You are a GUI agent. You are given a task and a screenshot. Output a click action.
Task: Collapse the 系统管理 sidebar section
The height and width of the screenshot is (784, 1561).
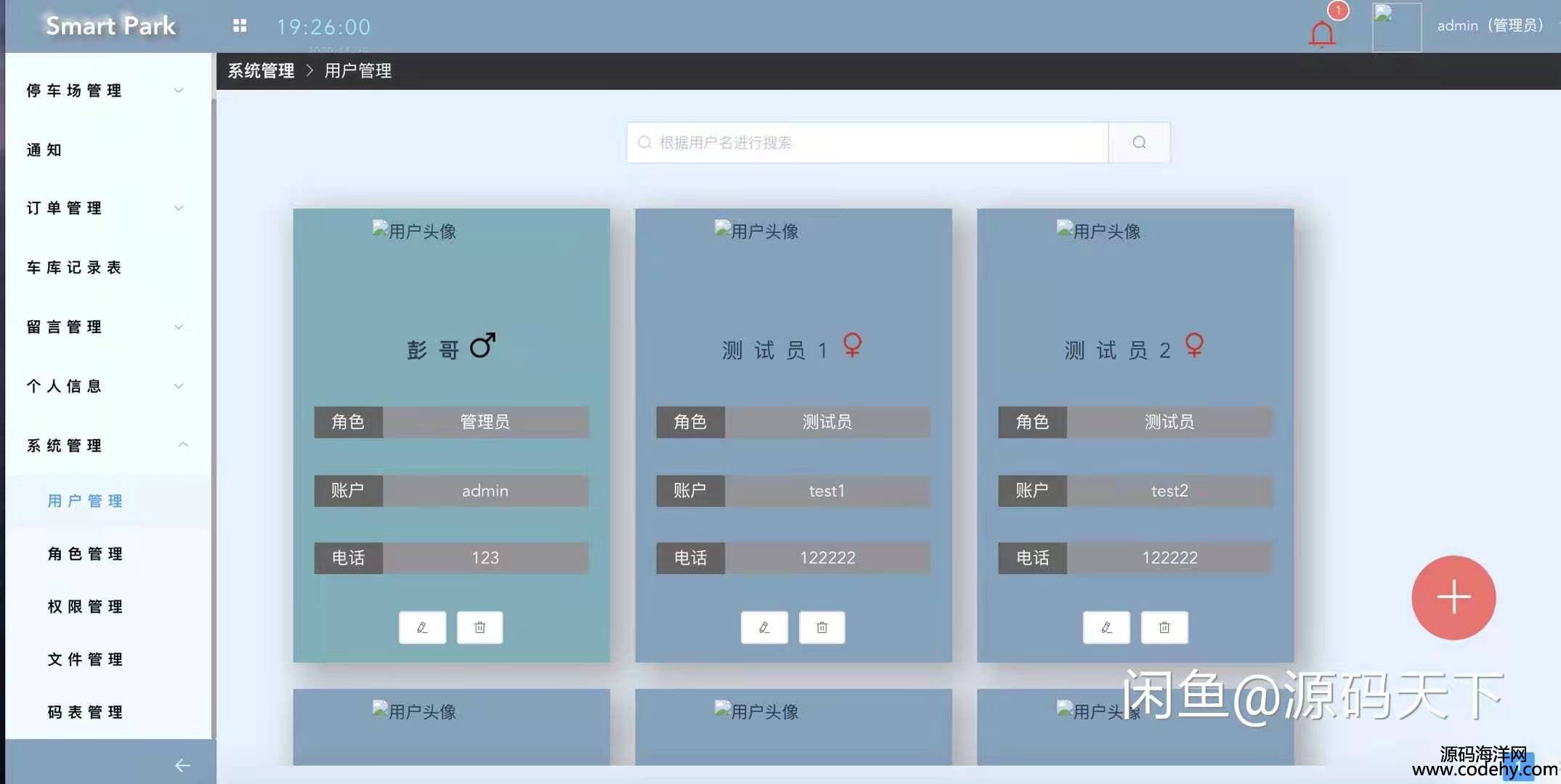102,445
